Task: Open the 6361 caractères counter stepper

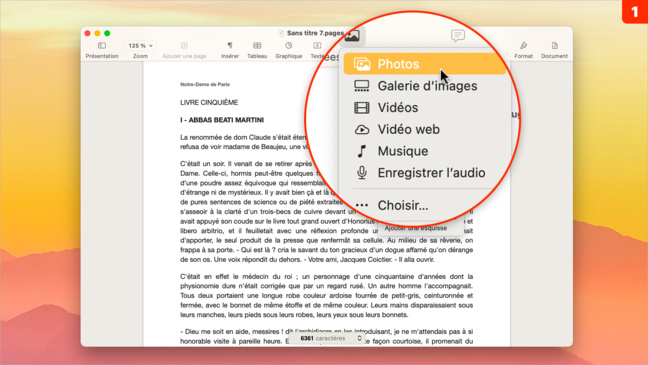Action: pyautogui.click(x=359, y=338)
